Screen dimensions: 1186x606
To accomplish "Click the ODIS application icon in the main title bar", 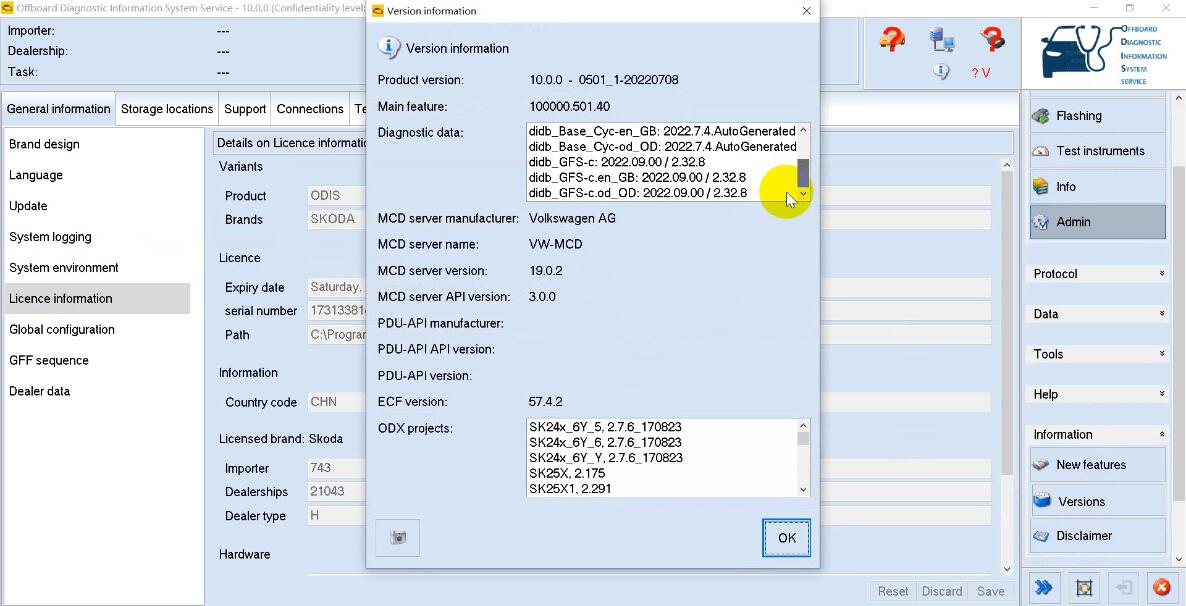I will point(8,9).
